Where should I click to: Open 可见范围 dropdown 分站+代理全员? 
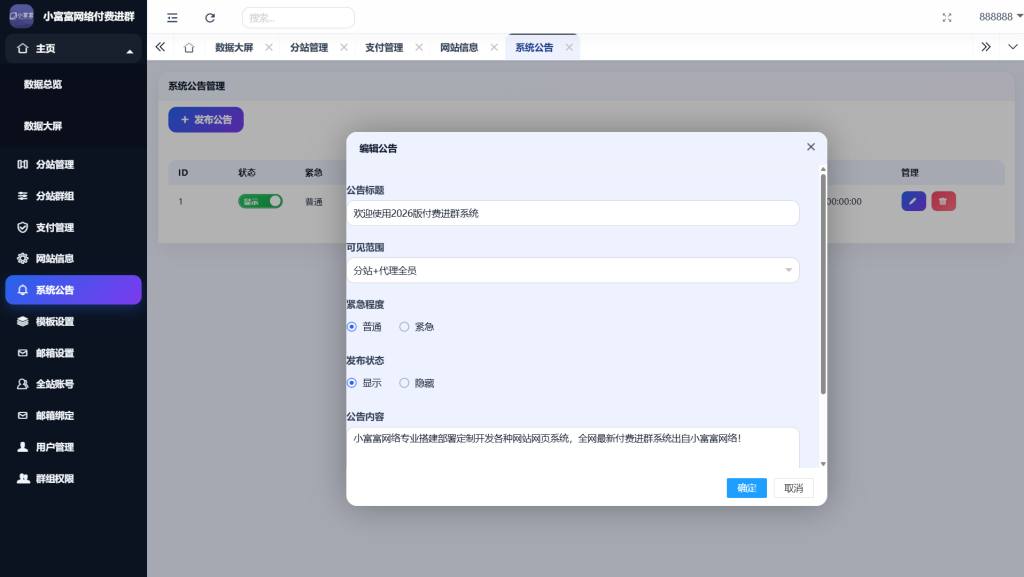point(573,270)
